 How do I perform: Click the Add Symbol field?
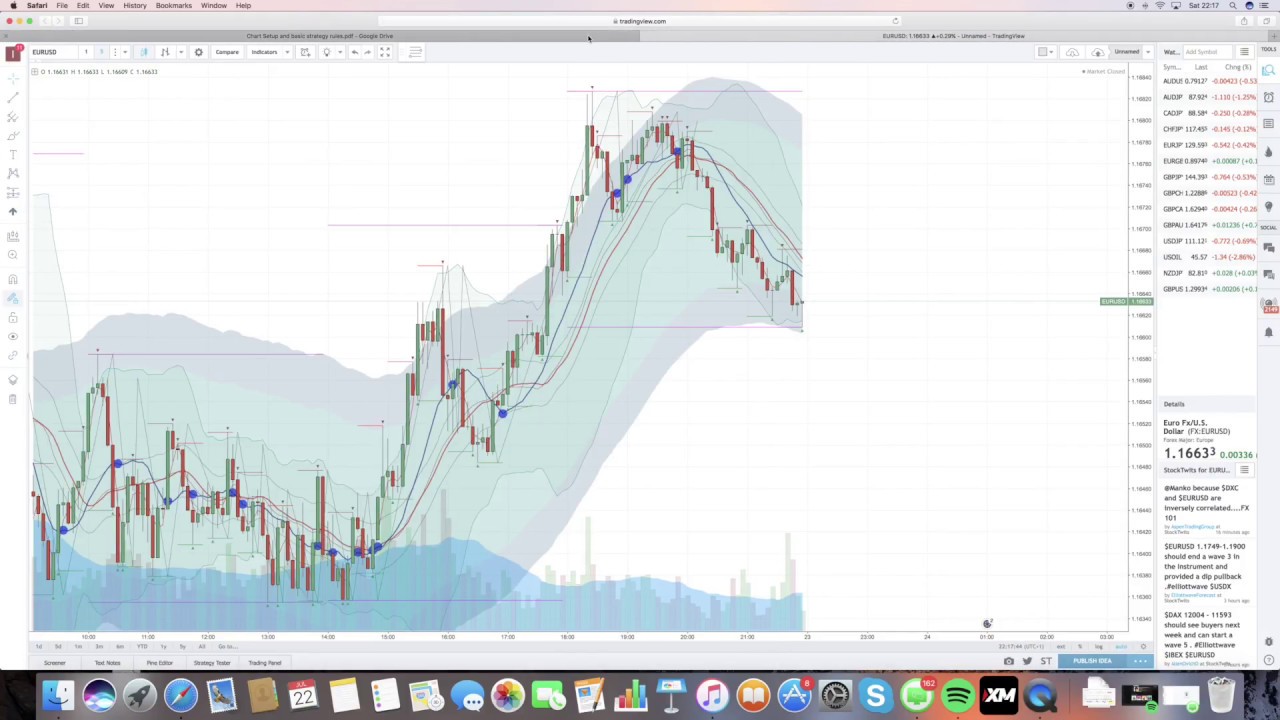[1206, 52]
